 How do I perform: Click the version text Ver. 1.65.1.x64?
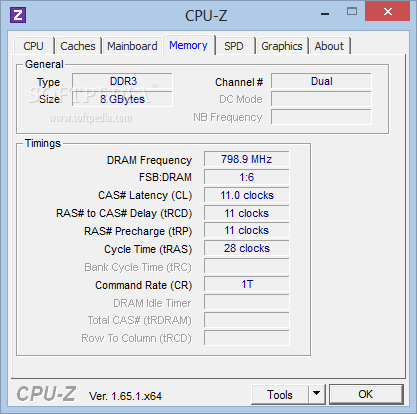tap(125, 396)
